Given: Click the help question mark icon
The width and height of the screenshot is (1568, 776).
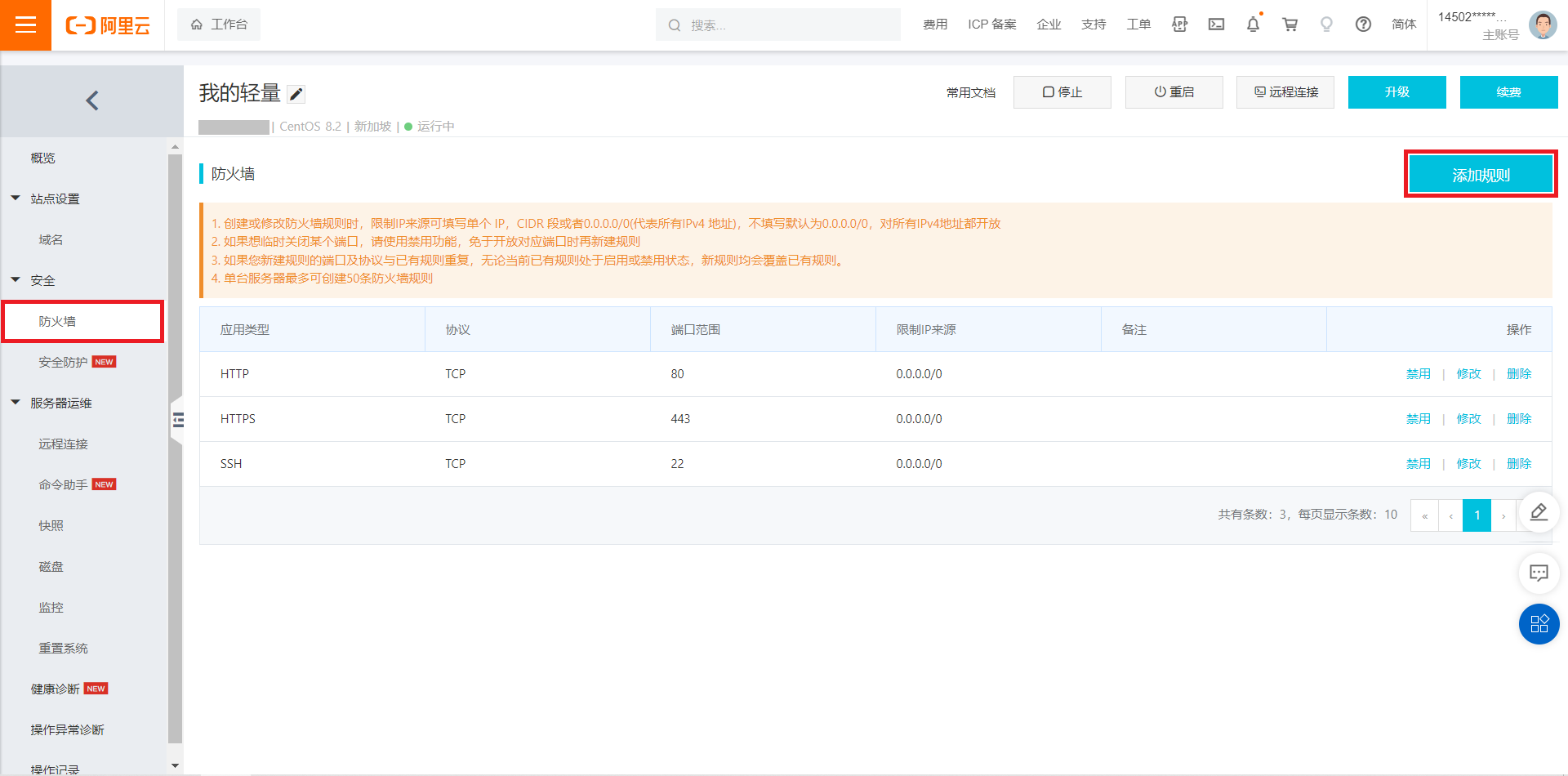Looking at the screenshot, I should point(1363,25).
